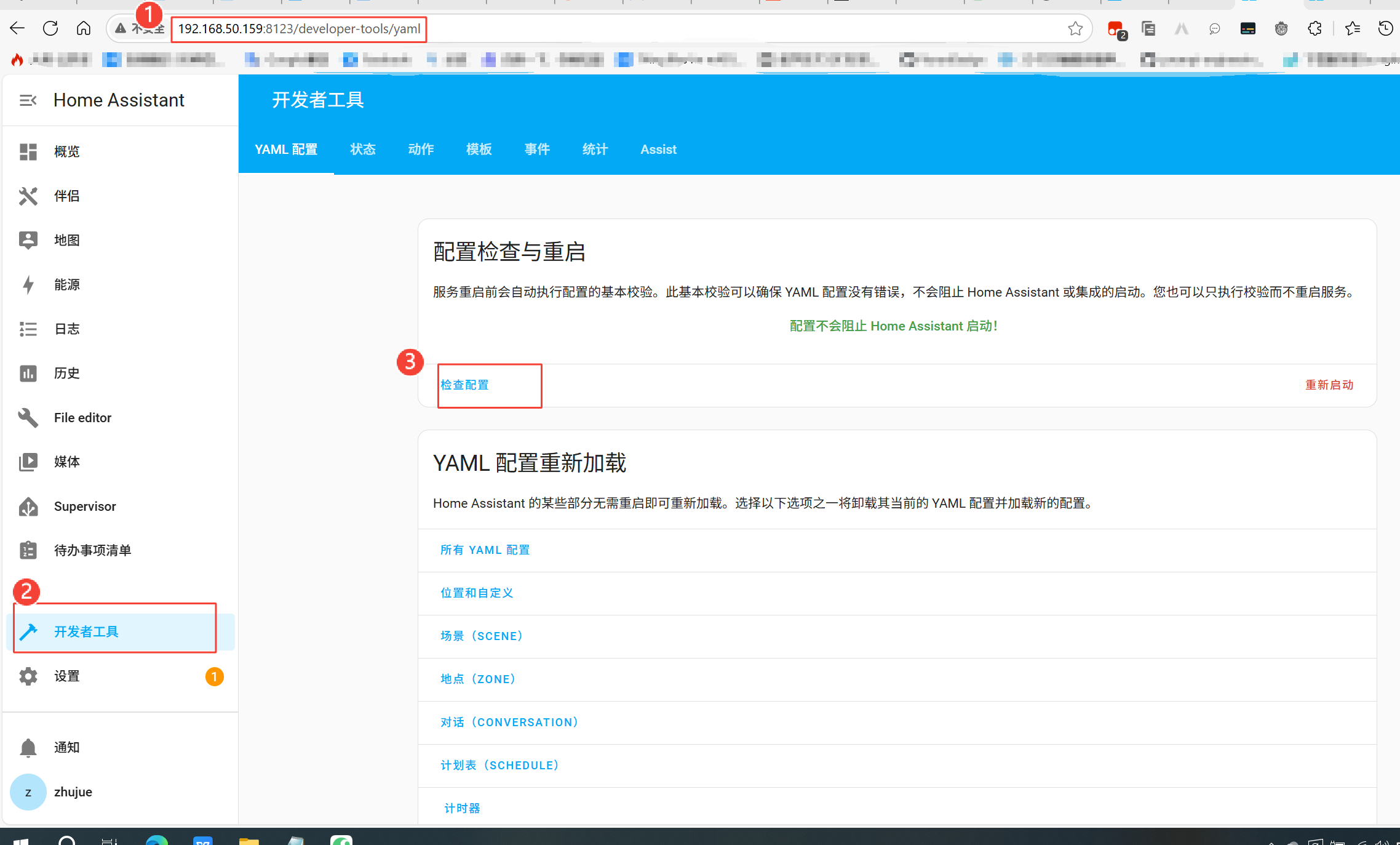This screenshot has width=1400, height=845.
Task: Click the browser chat bubble icon
Action: [x=1214, y=28]
